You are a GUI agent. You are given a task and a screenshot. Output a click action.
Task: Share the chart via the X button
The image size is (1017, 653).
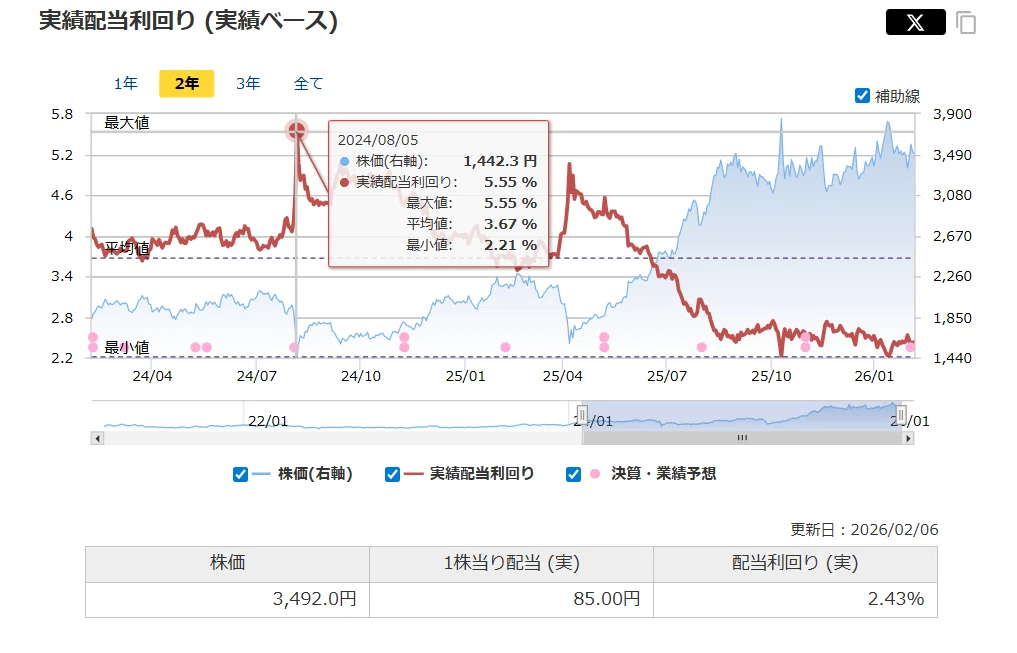pyautogui.click(x=915, y=23)
